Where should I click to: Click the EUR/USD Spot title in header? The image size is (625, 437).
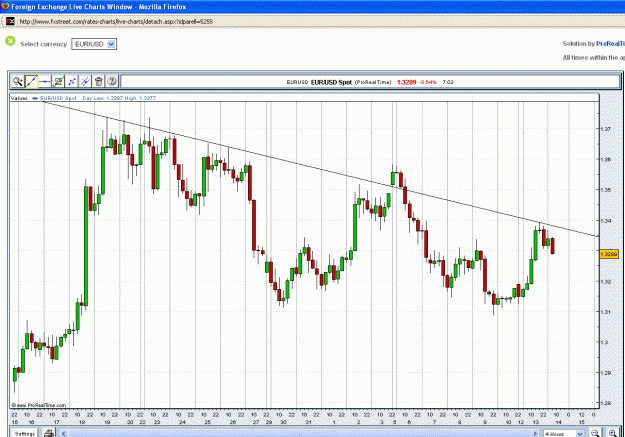(x=331, y=82)
